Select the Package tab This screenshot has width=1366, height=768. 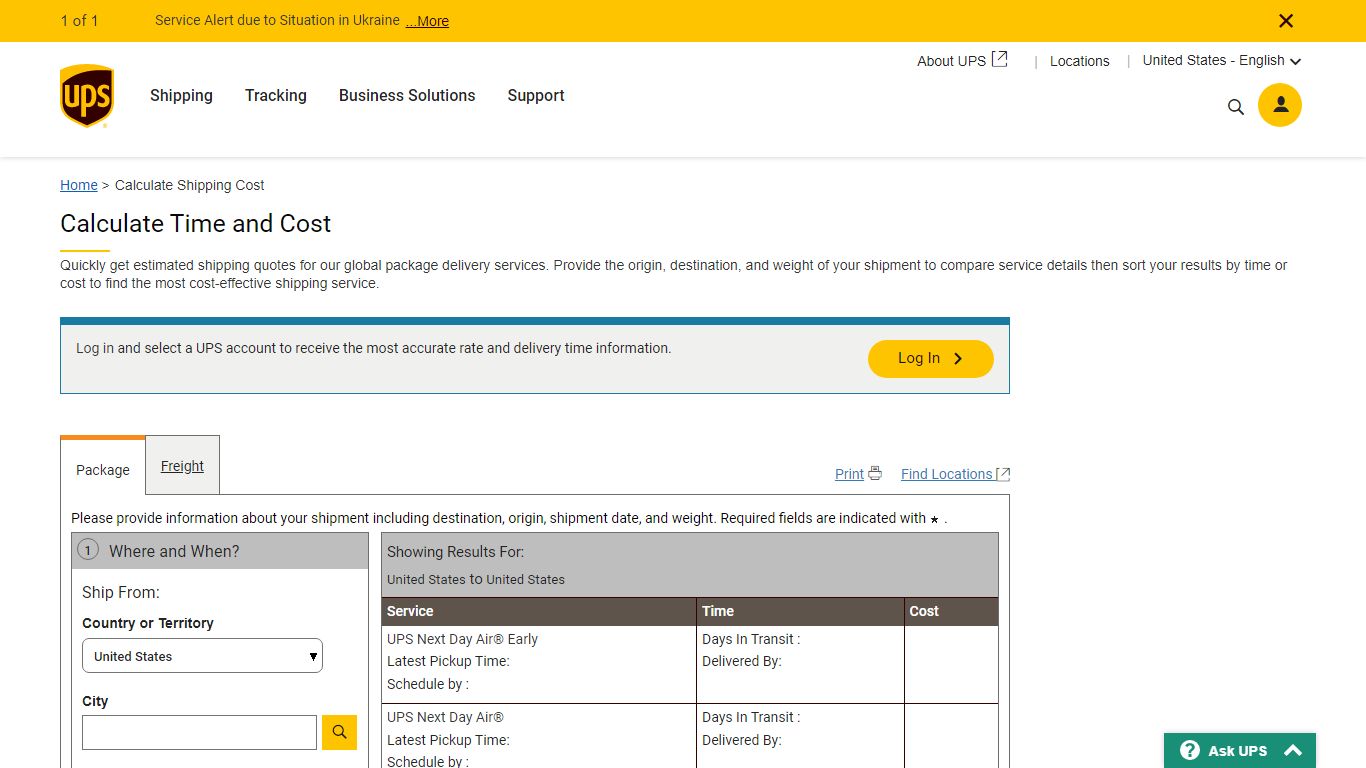pos(103,467)
